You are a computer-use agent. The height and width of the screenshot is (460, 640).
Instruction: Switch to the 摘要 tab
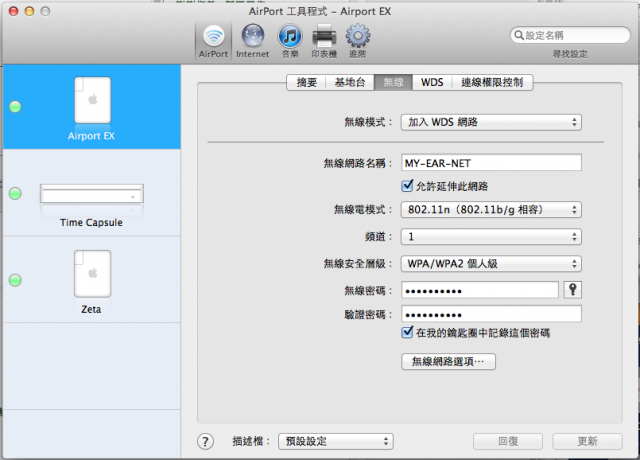tap(307, 82)
